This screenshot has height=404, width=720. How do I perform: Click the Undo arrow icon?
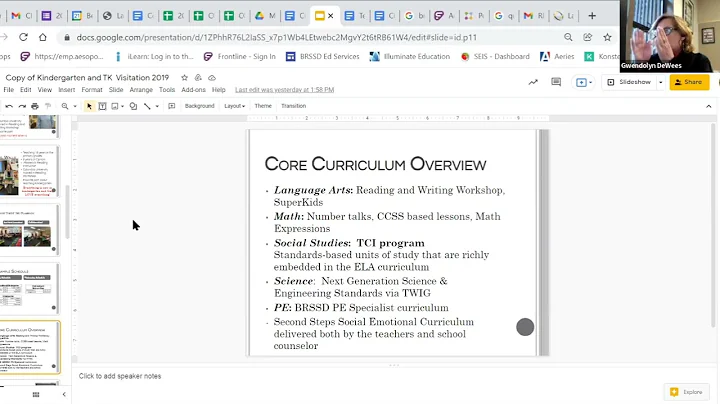click(x=9, y=106)
